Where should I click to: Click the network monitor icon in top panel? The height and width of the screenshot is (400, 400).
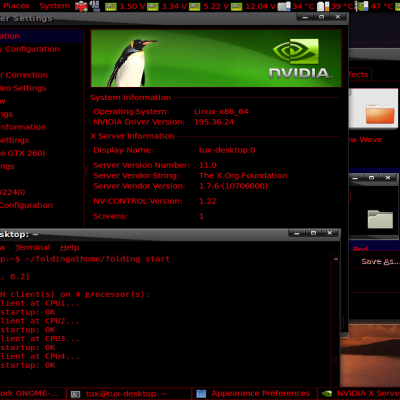95,6
